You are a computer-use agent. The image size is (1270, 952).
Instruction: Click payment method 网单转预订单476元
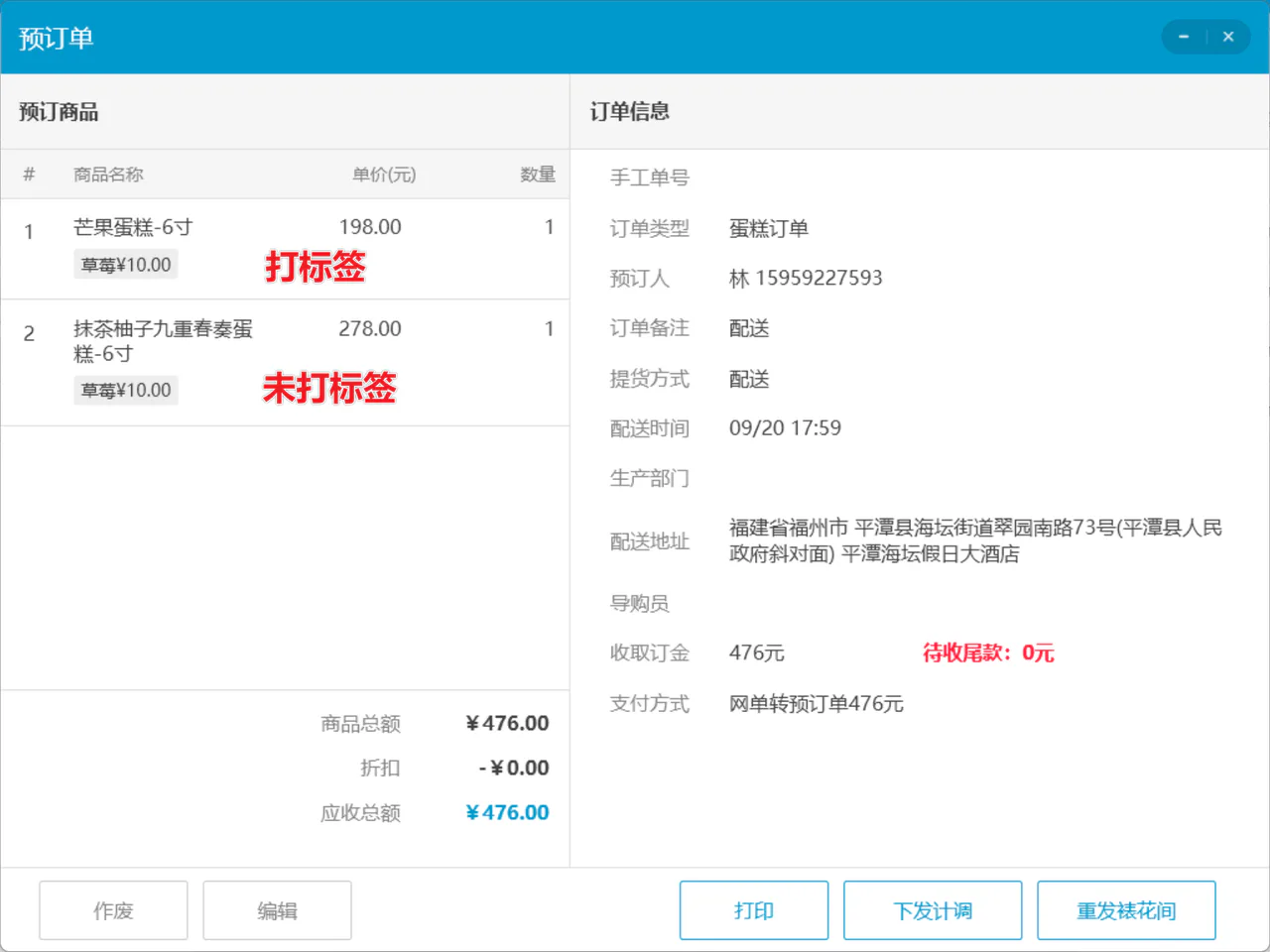[817, 703]
